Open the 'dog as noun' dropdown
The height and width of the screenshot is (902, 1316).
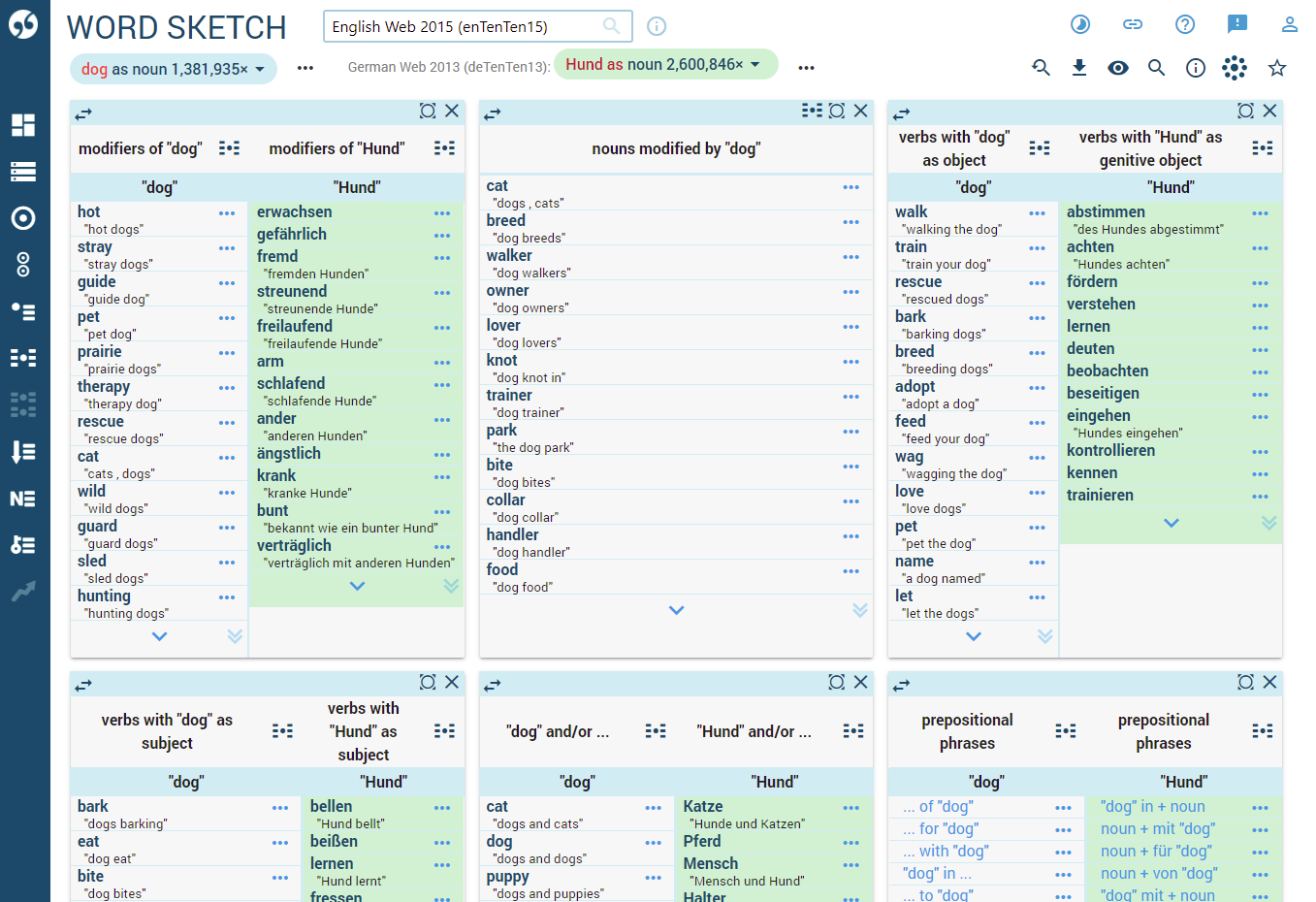coord(173,69)
